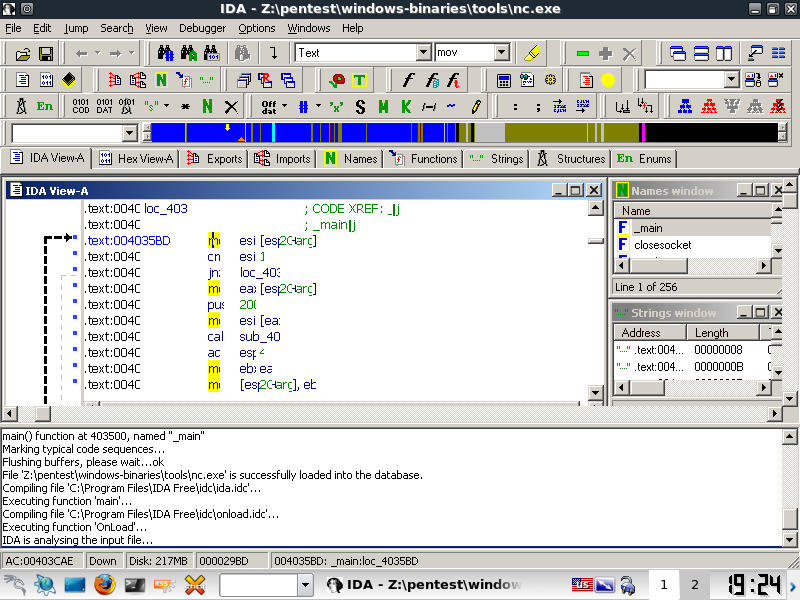Open the Options menu
The width and height of the screenshot is (800, 600).
pos(257,28)
